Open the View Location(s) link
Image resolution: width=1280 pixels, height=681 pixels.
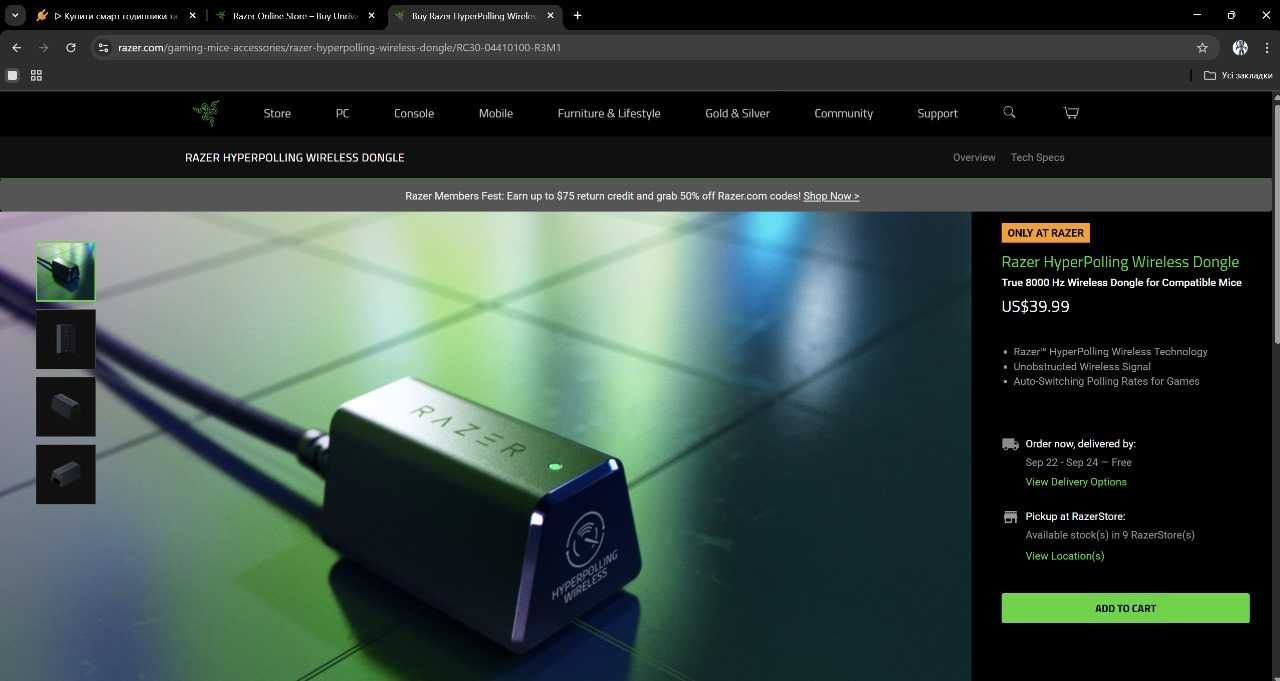[x=1065, y=556]
